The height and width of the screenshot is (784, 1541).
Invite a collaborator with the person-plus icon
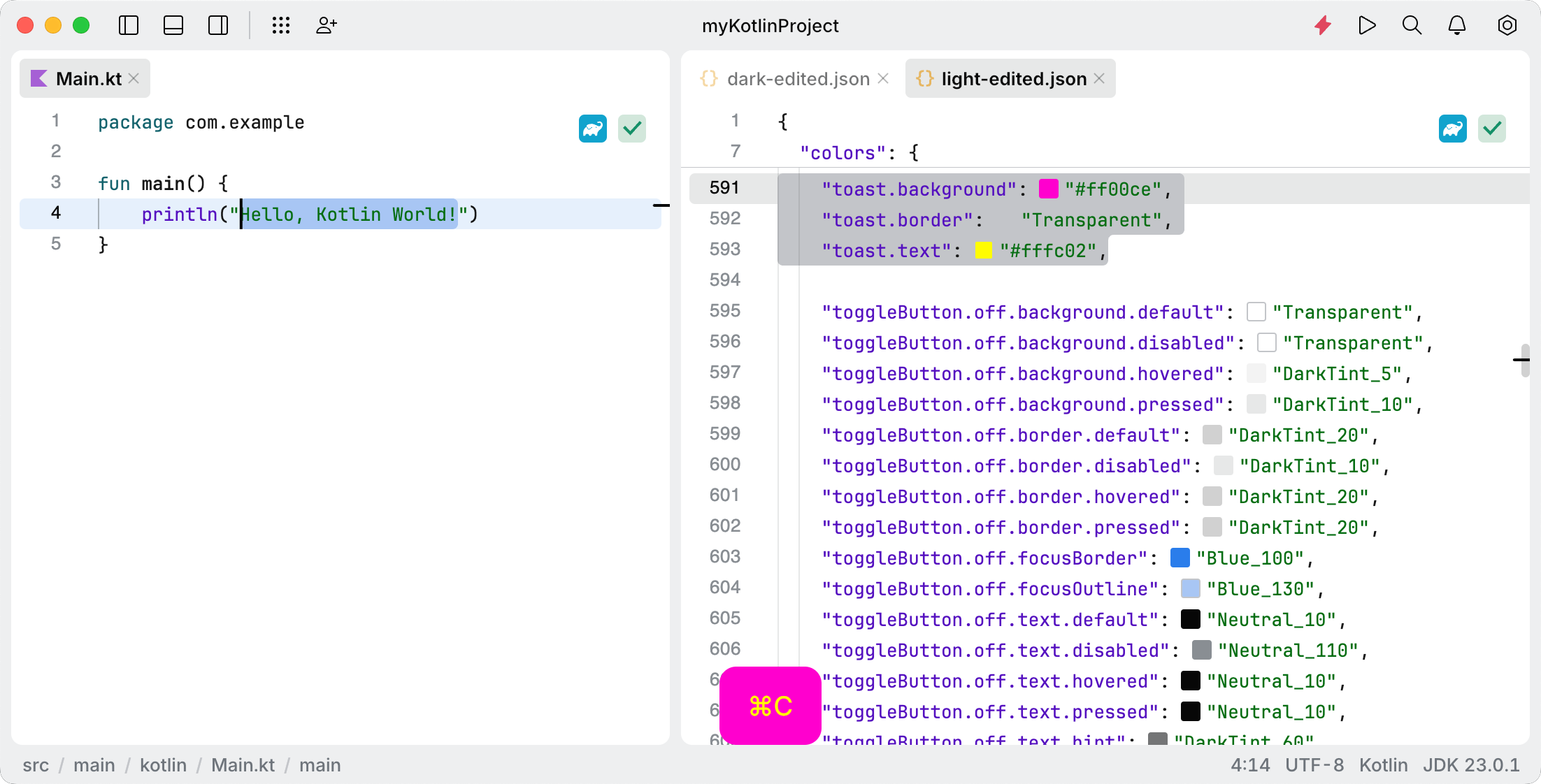click(326, 25)
